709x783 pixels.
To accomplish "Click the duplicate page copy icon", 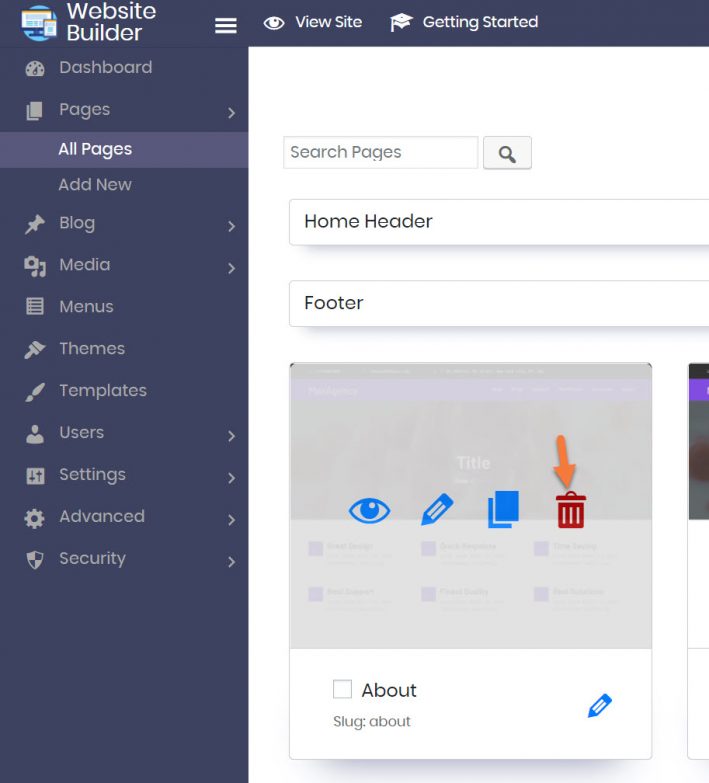I will coord(503,510).
